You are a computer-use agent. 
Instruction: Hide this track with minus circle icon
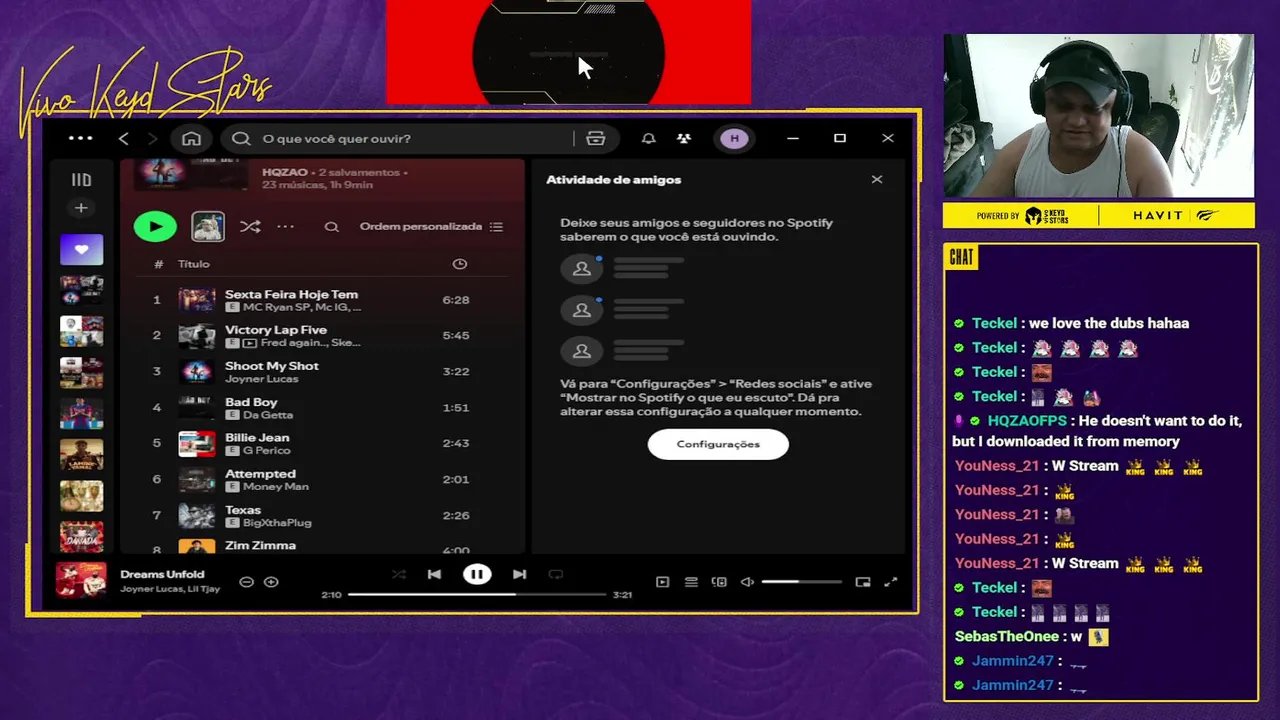(246, 582)
